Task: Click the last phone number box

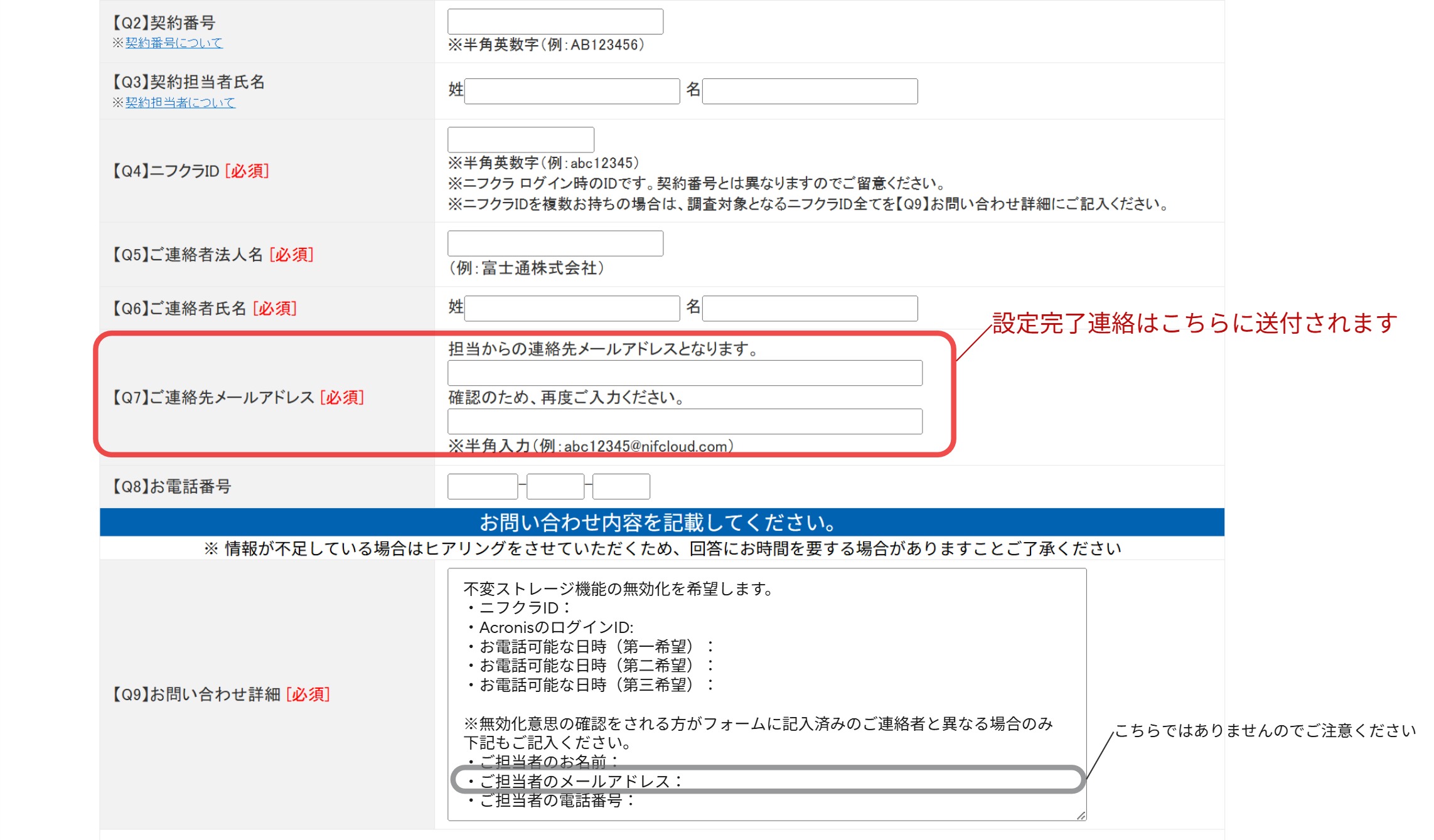Action: pos(621,486)
